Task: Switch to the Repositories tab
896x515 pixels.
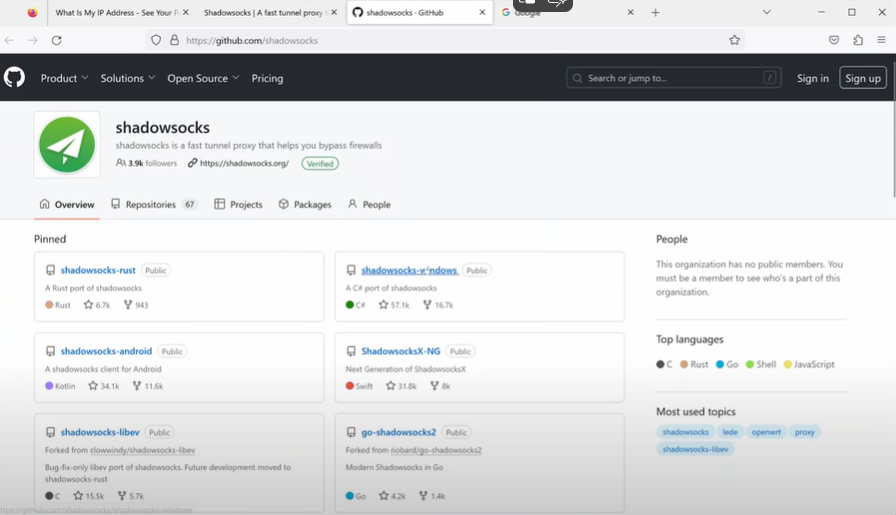Action: (154, 204)
